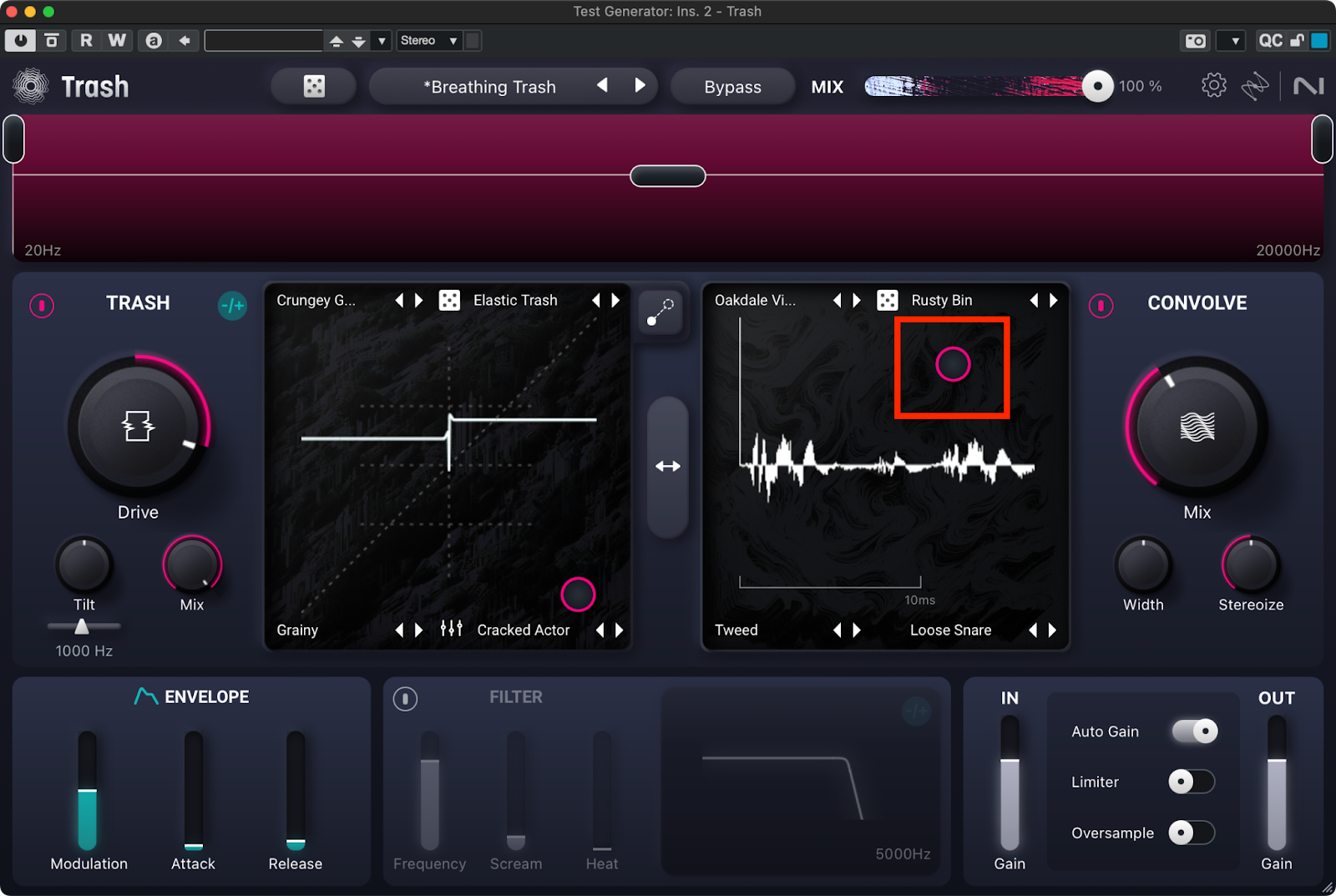Viewport: 1336px width, 896px height.
Task: Click the Trash plugin logo icon
Action: coord(31,86)
